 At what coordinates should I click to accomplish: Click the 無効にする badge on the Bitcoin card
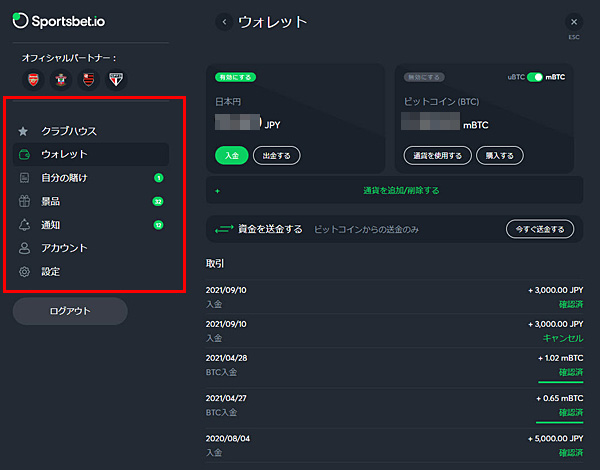click(424, 77)
